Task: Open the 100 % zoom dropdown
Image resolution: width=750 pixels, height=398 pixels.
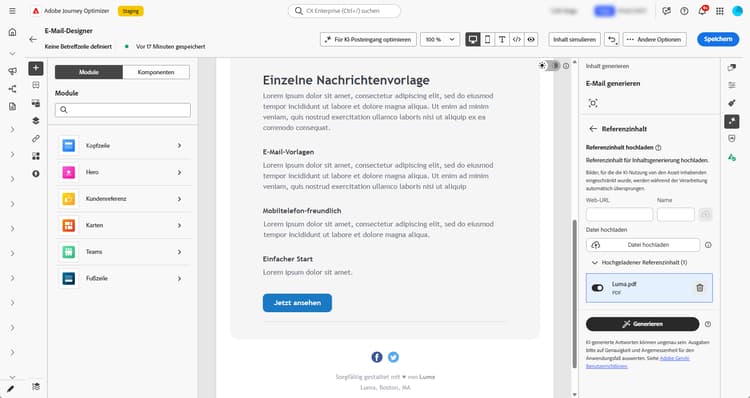Action: (440, 39)
